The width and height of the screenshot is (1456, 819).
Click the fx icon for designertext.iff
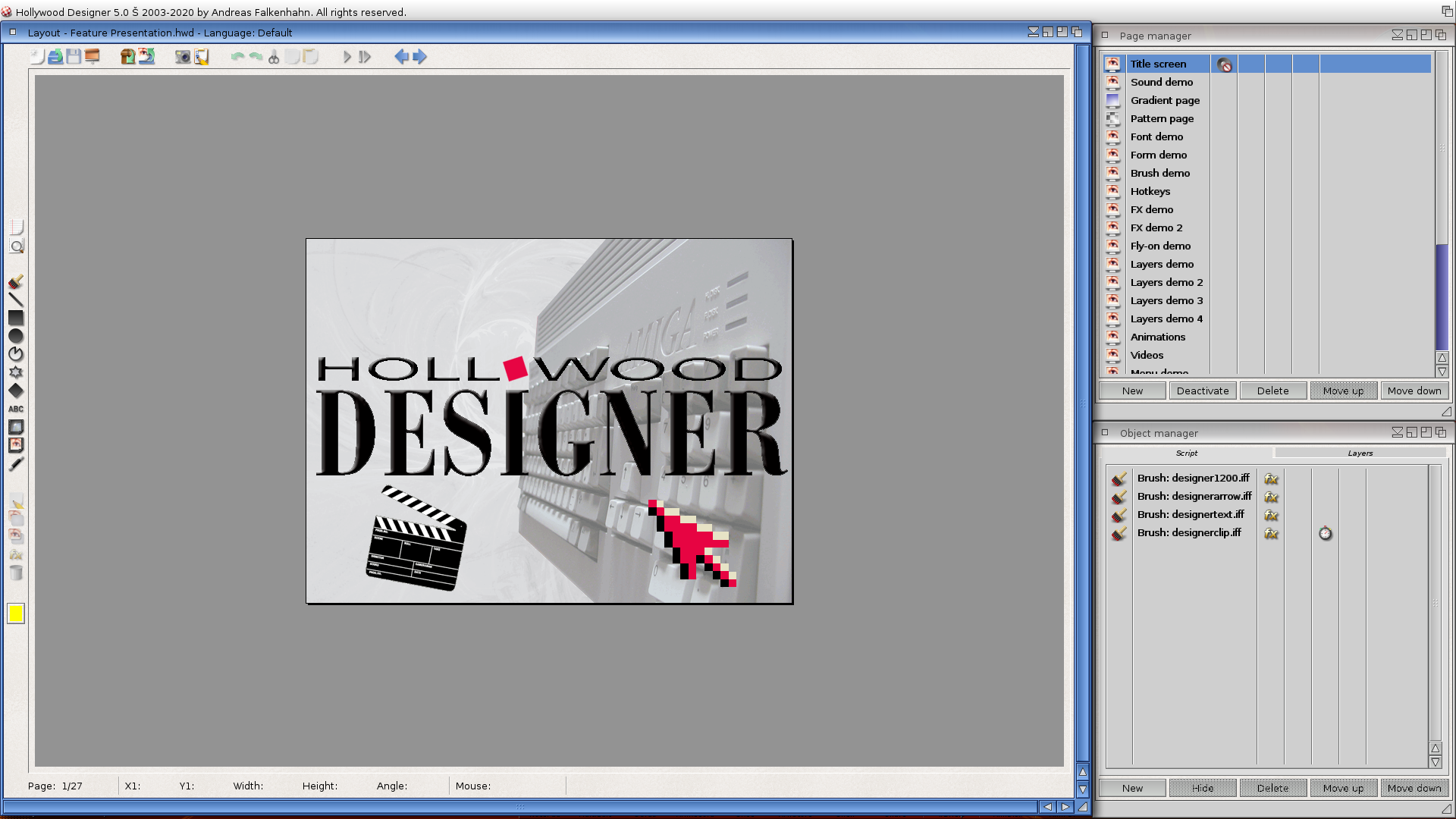pos(1271,515)
